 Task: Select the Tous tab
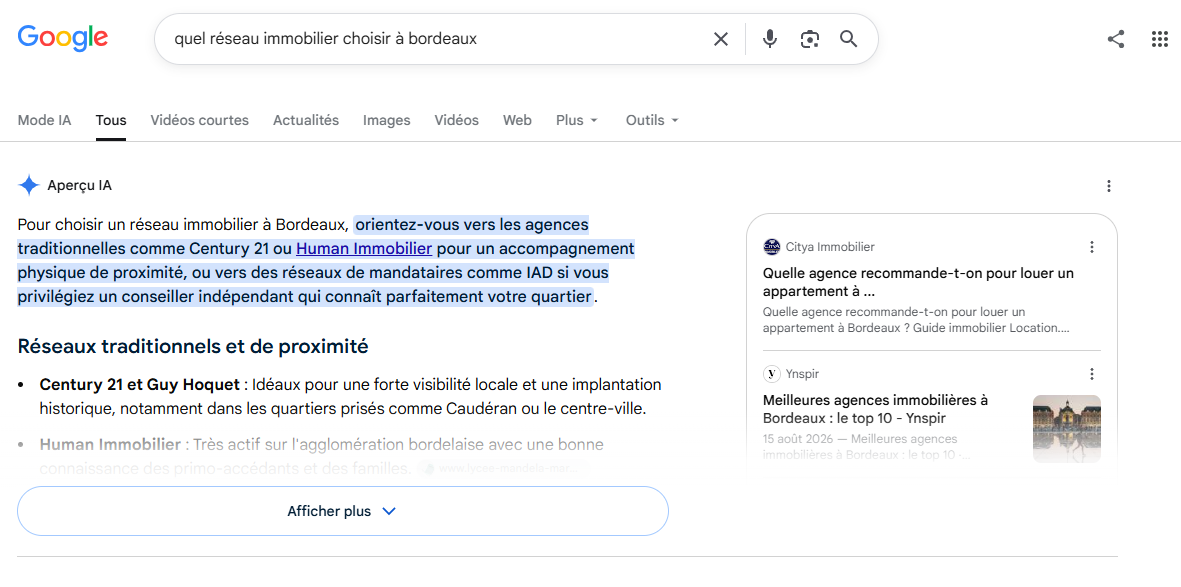click(111, 121)
